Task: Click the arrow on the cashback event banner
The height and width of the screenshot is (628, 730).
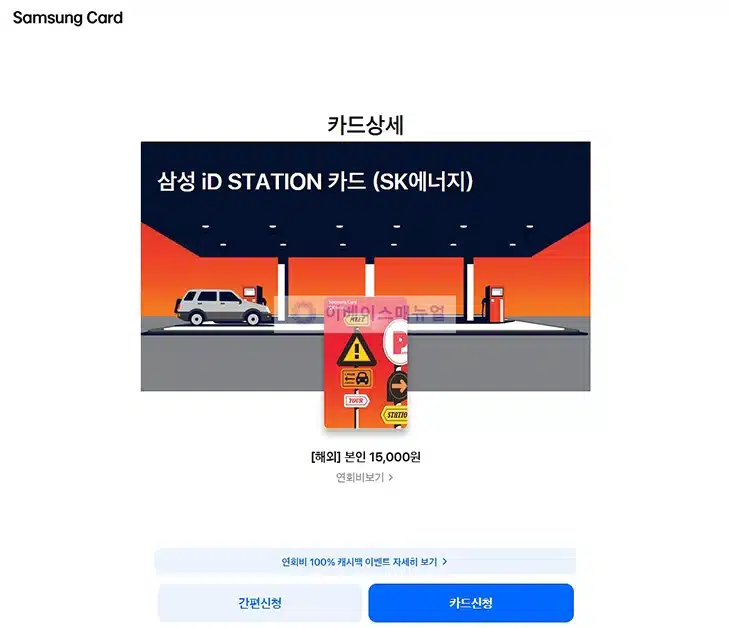Action: 445,561
